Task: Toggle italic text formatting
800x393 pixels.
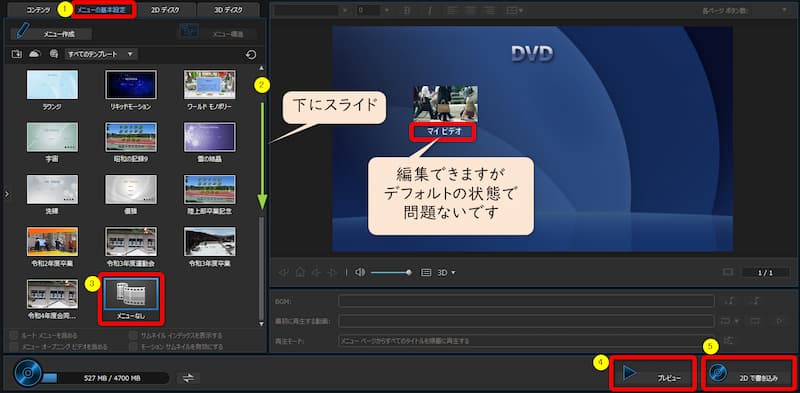Action: click(x=430, y=10)
